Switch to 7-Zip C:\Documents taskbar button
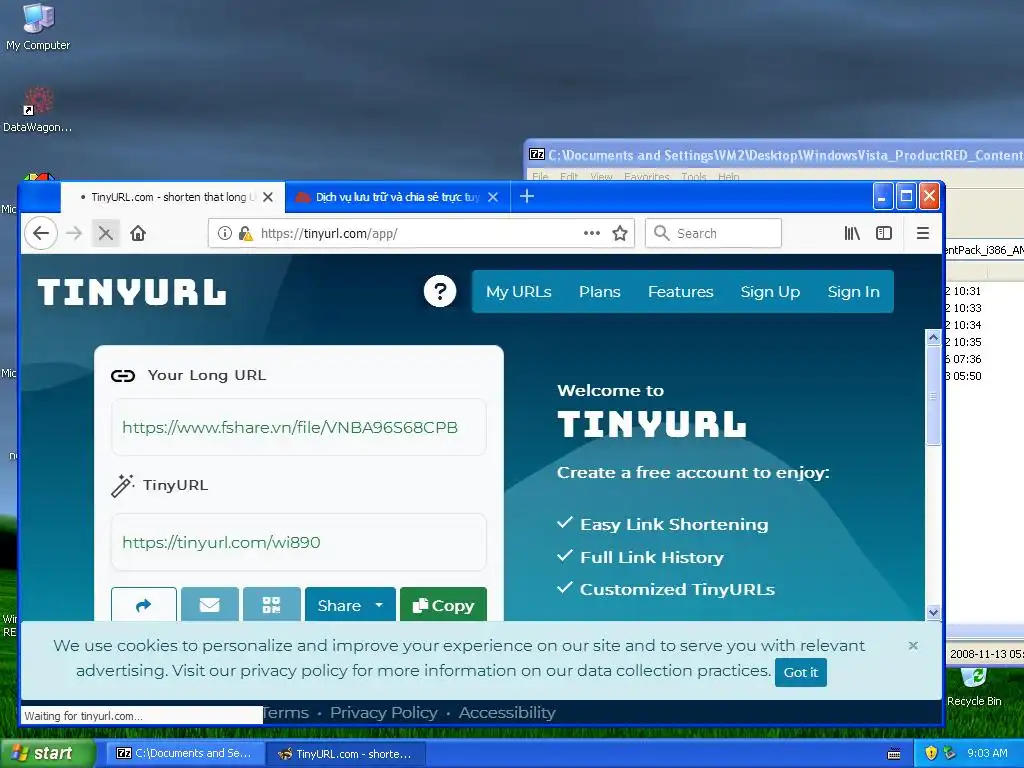Viewport: 1024px width, 768px height. pyautogui.click(x=184, y=753)
